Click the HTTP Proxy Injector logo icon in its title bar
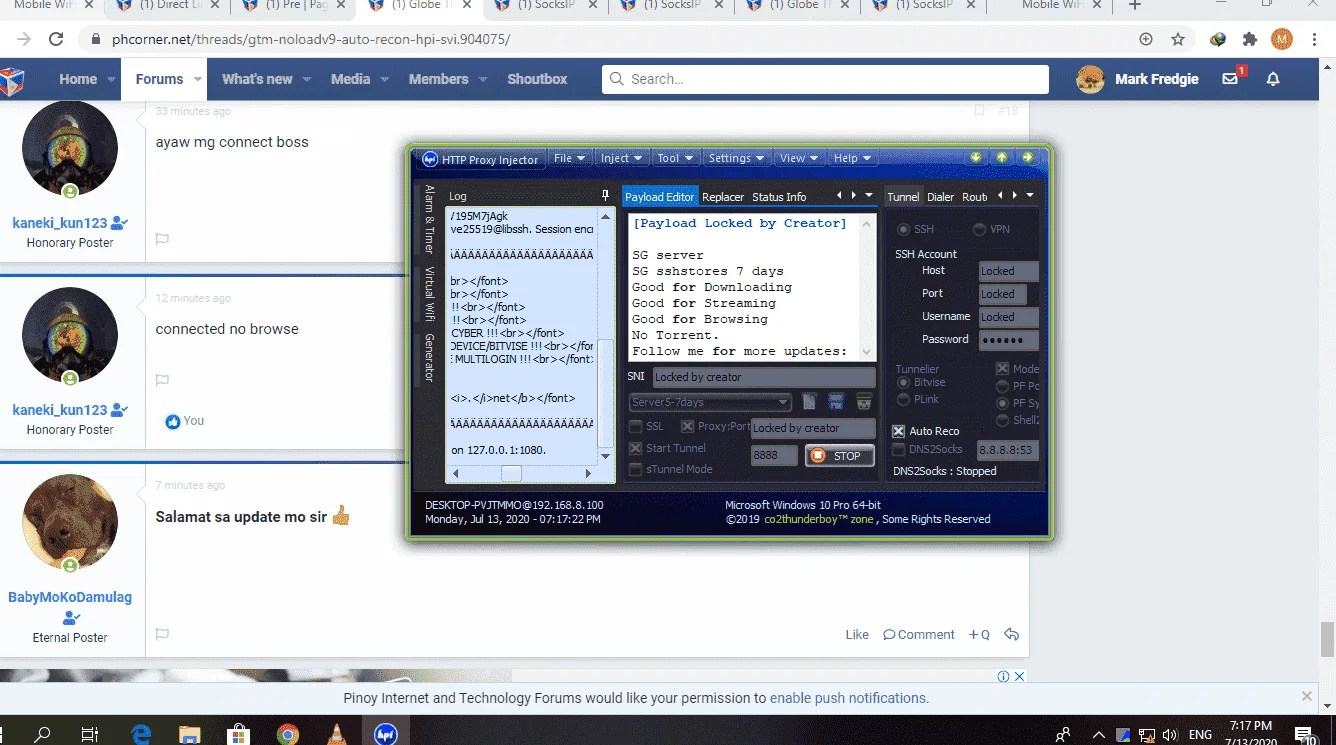The height and width of the screenshot is (745, 1336). [430, 159]
